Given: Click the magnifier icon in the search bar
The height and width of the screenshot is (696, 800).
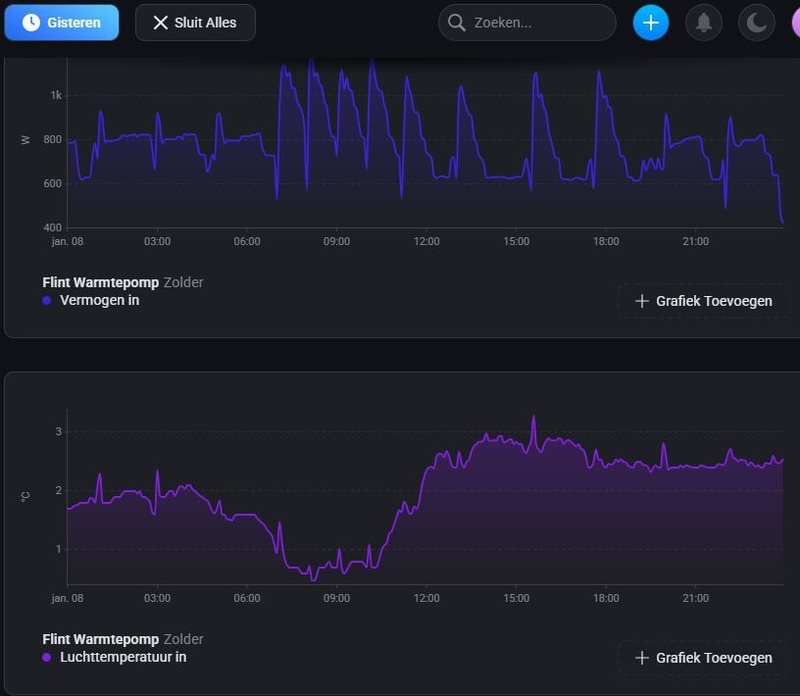Looking at the screenshot, I should click(457, 22).
